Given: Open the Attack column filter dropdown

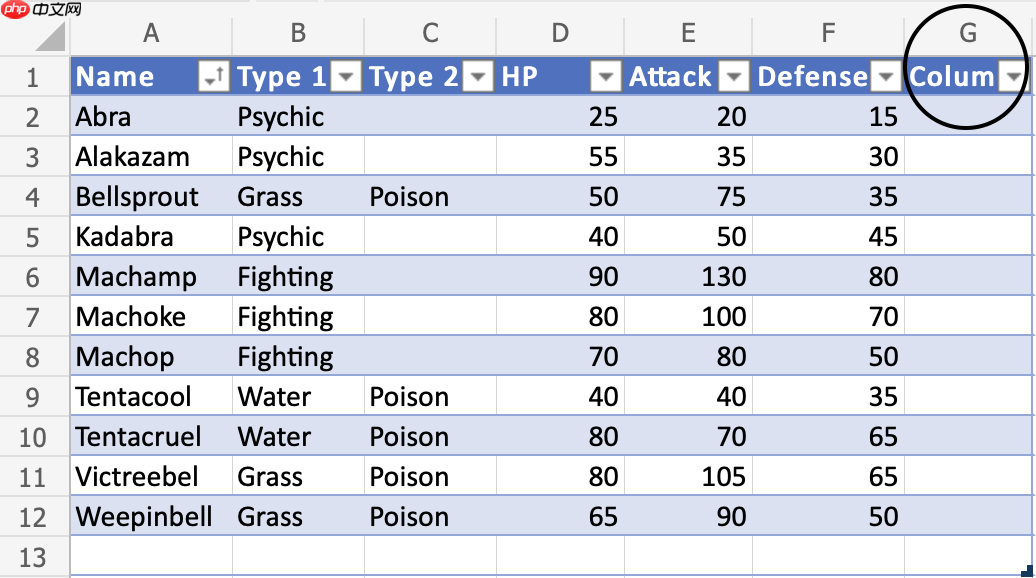Looking at the screenshot, I should [x=733, y=77].
